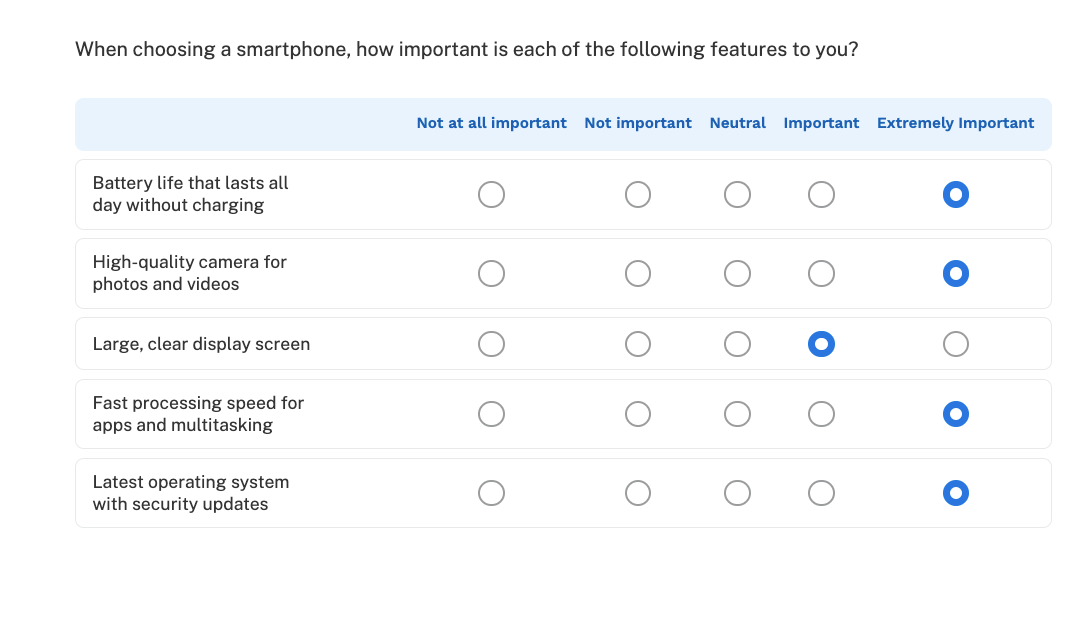Screen dimensions: 1077x620
Task: Choose Neutral for large display screen
Action: pos(737,343)
